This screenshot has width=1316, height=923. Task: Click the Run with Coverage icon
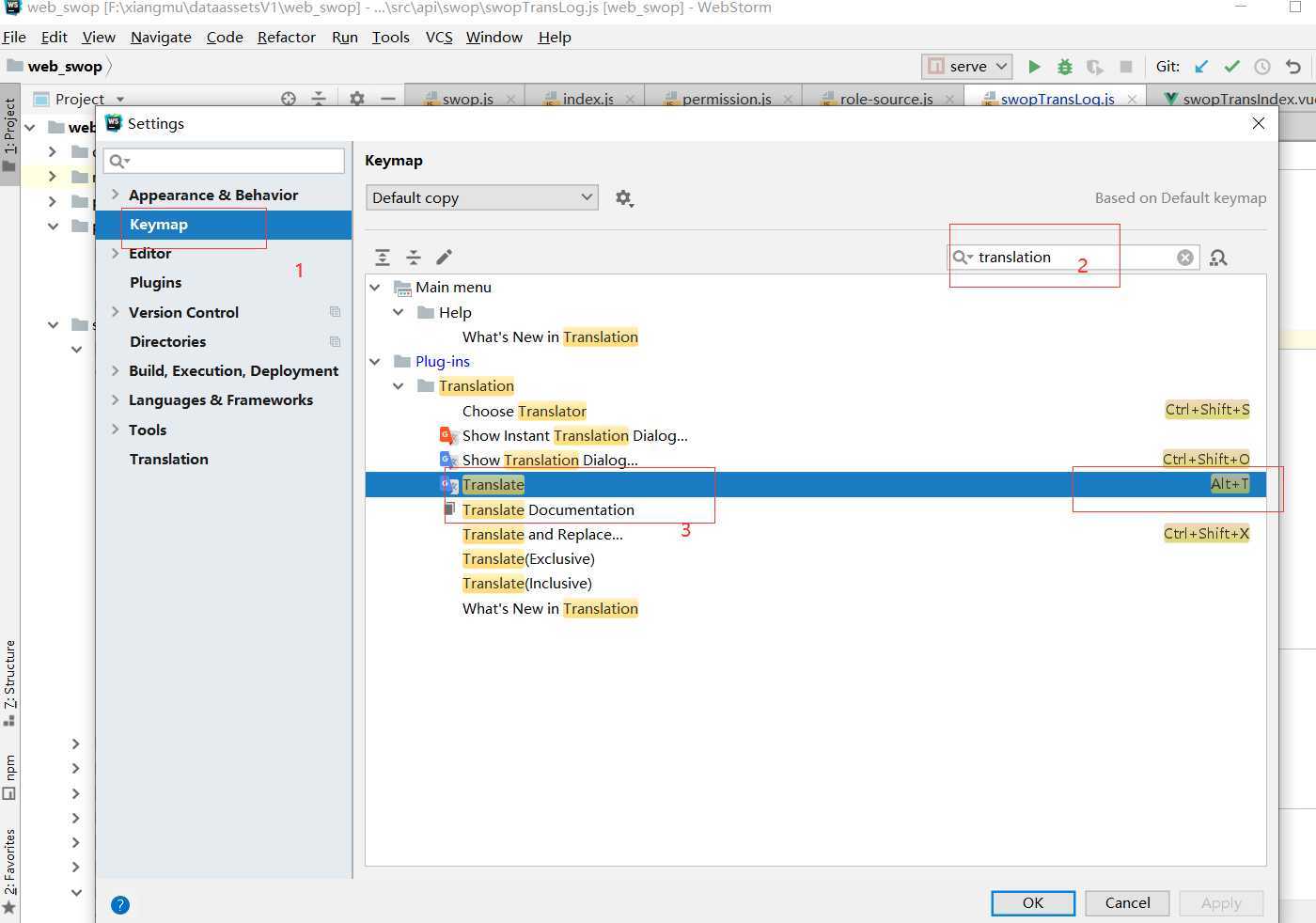click(x=1095, y=67)
